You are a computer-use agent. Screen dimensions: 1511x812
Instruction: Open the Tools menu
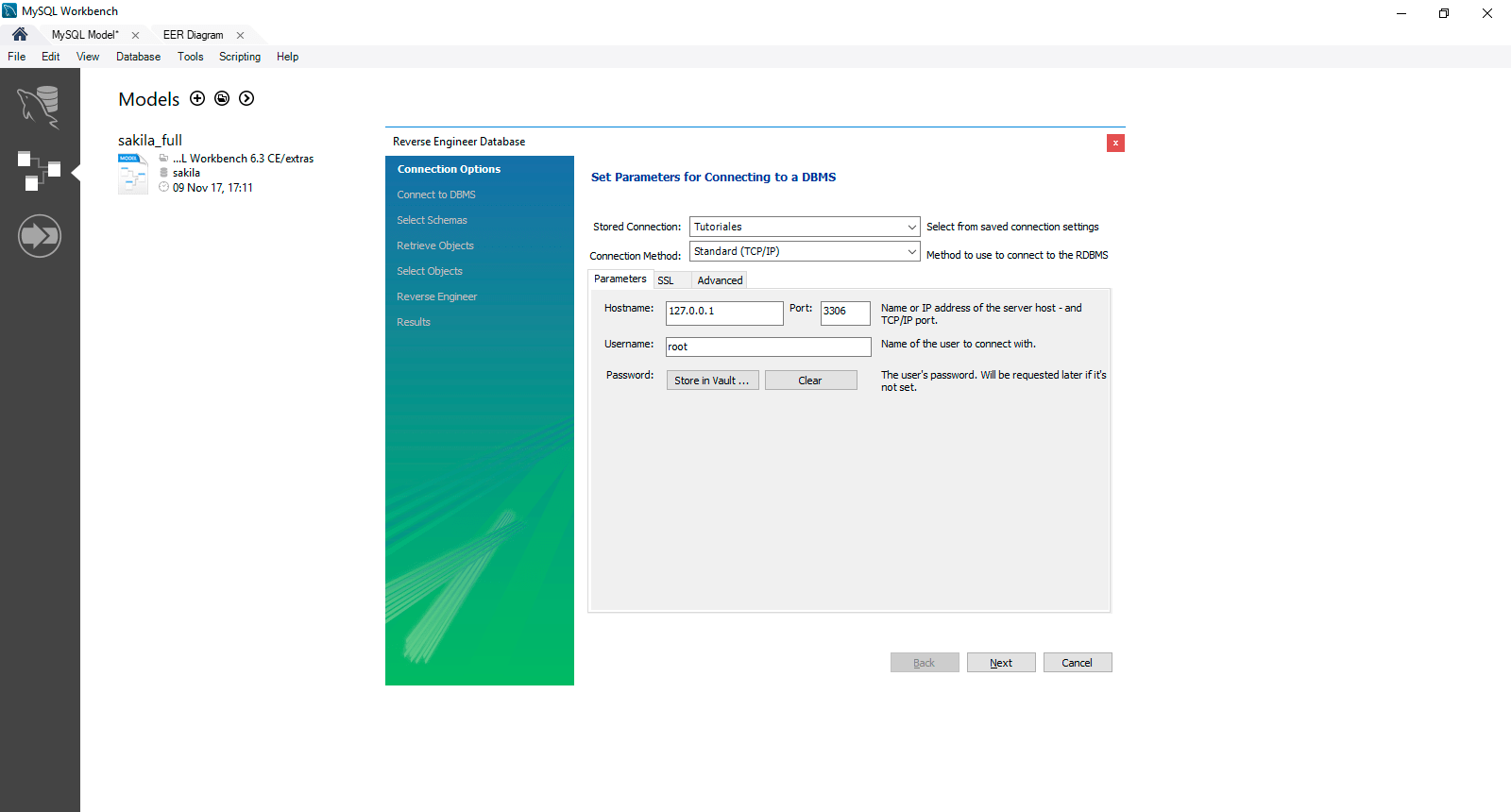[x=191, y=57]
